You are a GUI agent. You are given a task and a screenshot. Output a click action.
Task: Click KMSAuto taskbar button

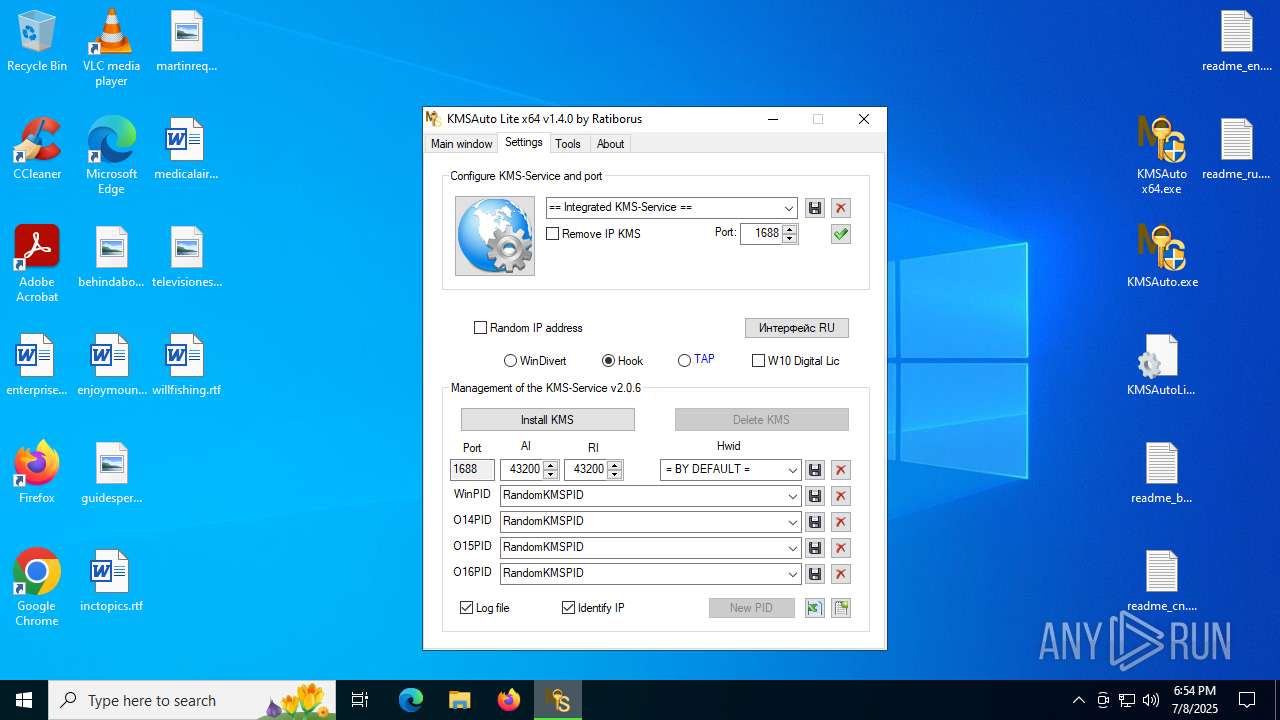pos(558,700)
